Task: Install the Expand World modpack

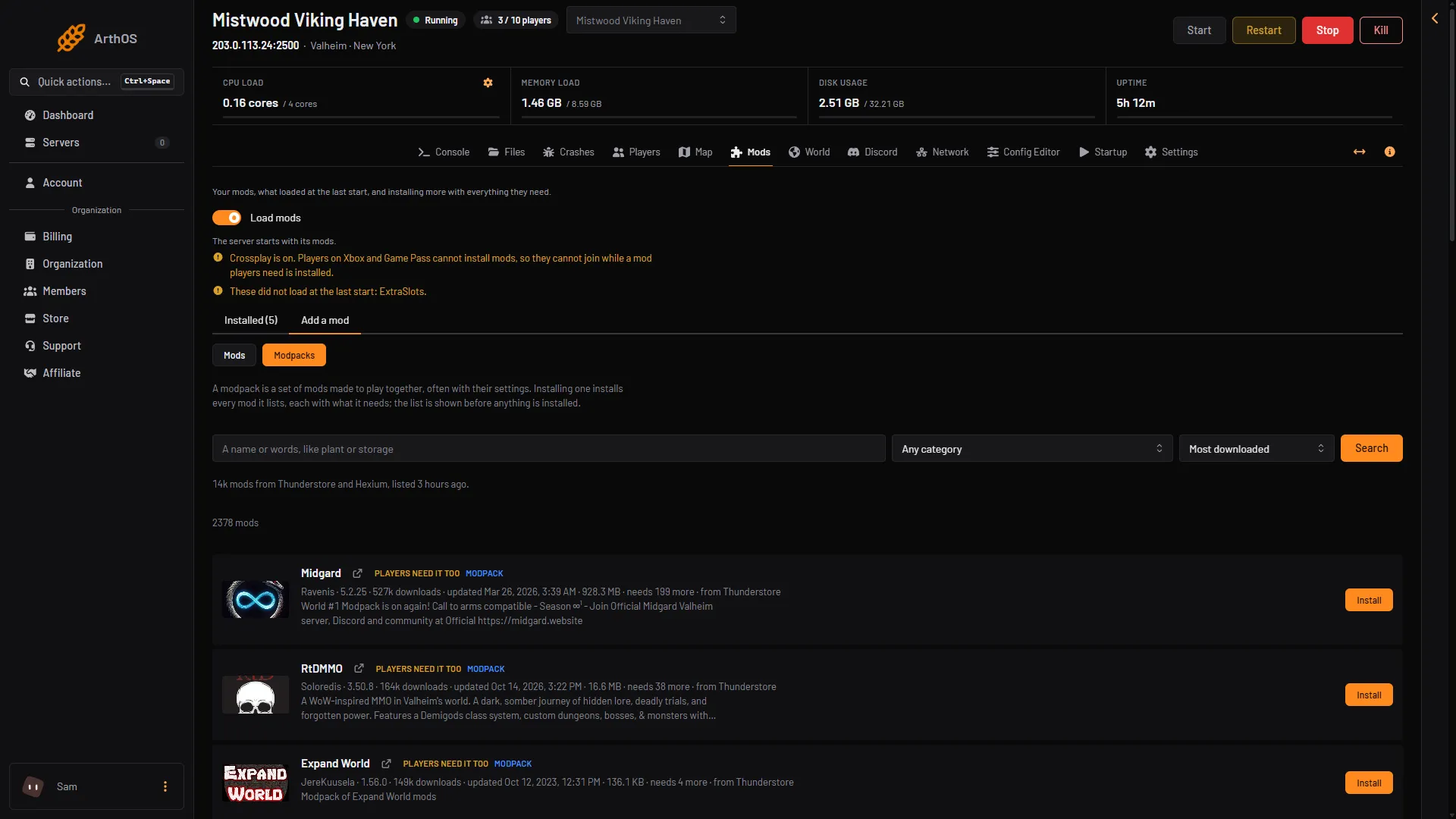Action: coord(1369,783)
